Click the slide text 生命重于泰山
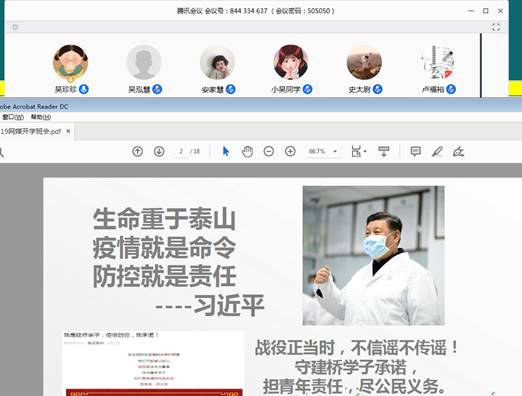 (x=164, y=219)
